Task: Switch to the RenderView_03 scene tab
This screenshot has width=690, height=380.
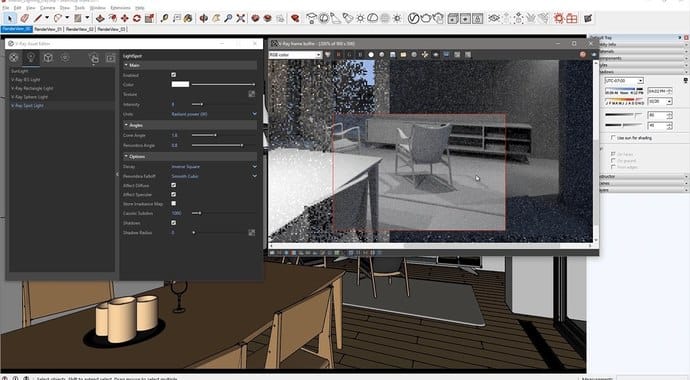Action: [111, 29]
